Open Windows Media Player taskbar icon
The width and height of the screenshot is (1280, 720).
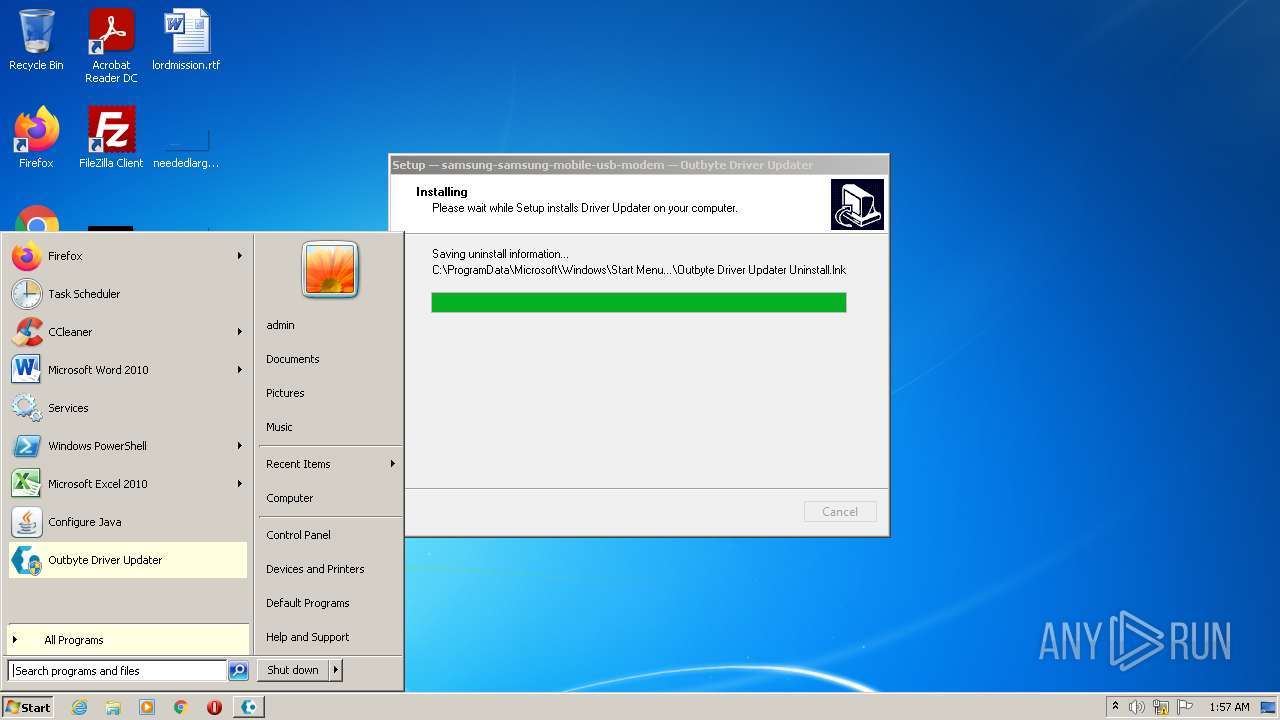(147, 707)
